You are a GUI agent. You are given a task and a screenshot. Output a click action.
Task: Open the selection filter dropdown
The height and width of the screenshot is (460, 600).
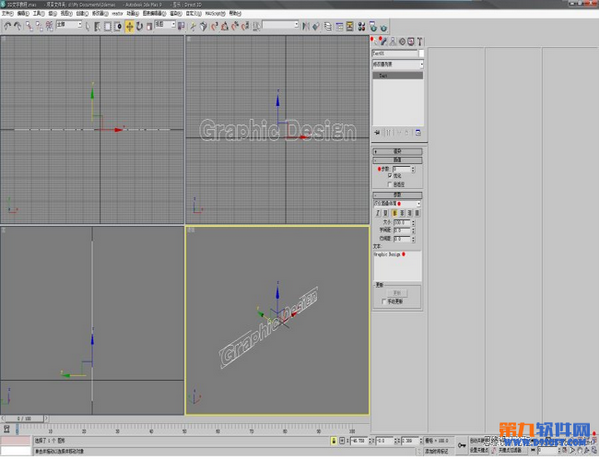pos(69,24)
